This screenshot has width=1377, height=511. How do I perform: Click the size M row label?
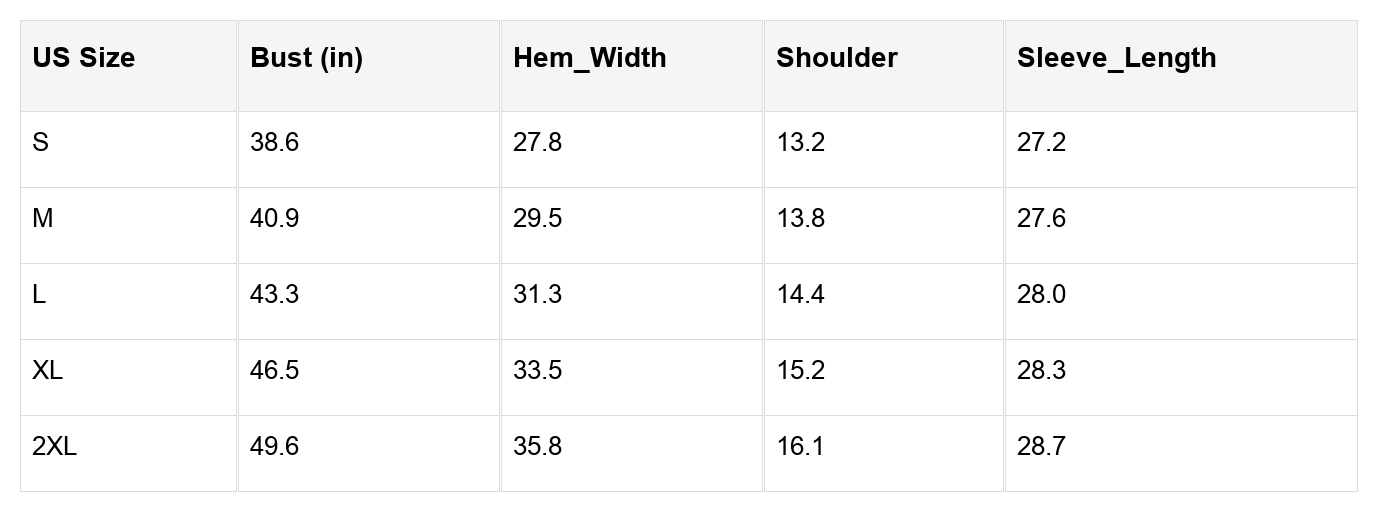pyautogui.click(x=43, y=219)
